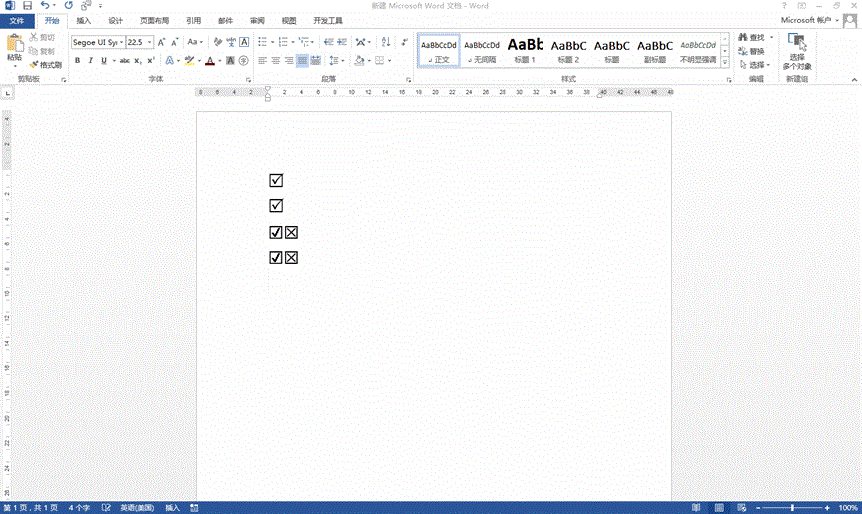The height and width of the screenshot is (514, 862).
Task: Click the Save icon in quick access toolbar
Action: [x=27, y=6]
